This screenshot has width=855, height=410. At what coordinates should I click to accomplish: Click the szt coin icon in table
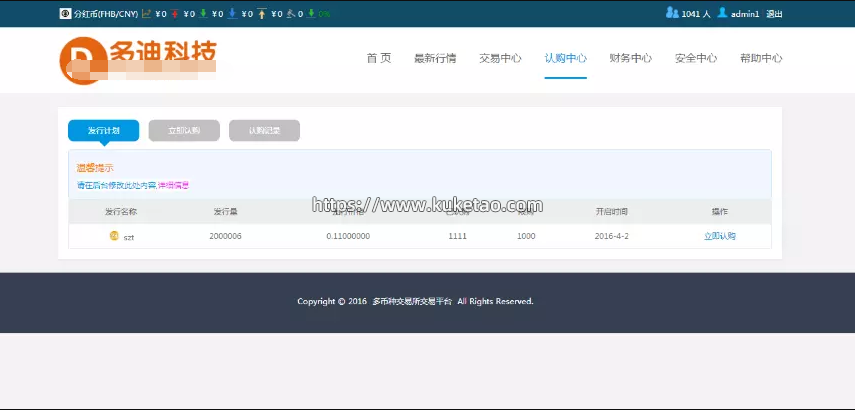click(x=114, y=236)
